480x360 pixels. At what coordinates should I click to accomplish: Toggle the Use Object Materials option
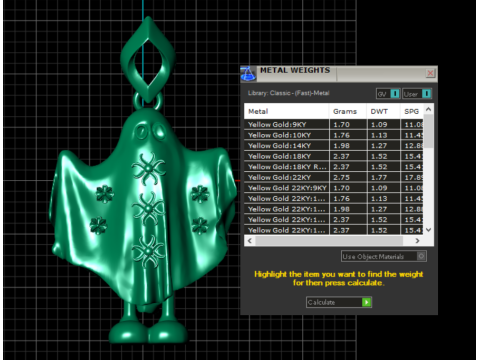(x=384, y=256)
